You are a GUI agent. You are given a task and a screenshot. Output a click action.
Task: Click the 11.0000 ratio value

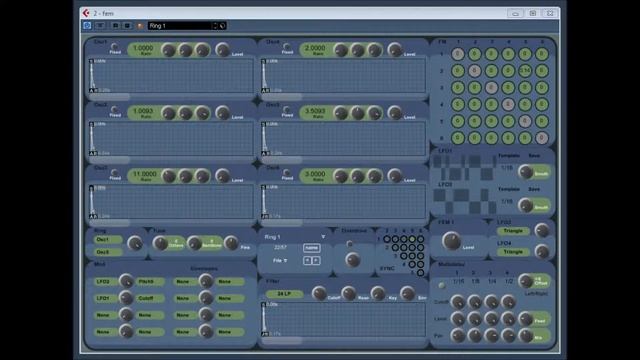click(x=144, y=174)
